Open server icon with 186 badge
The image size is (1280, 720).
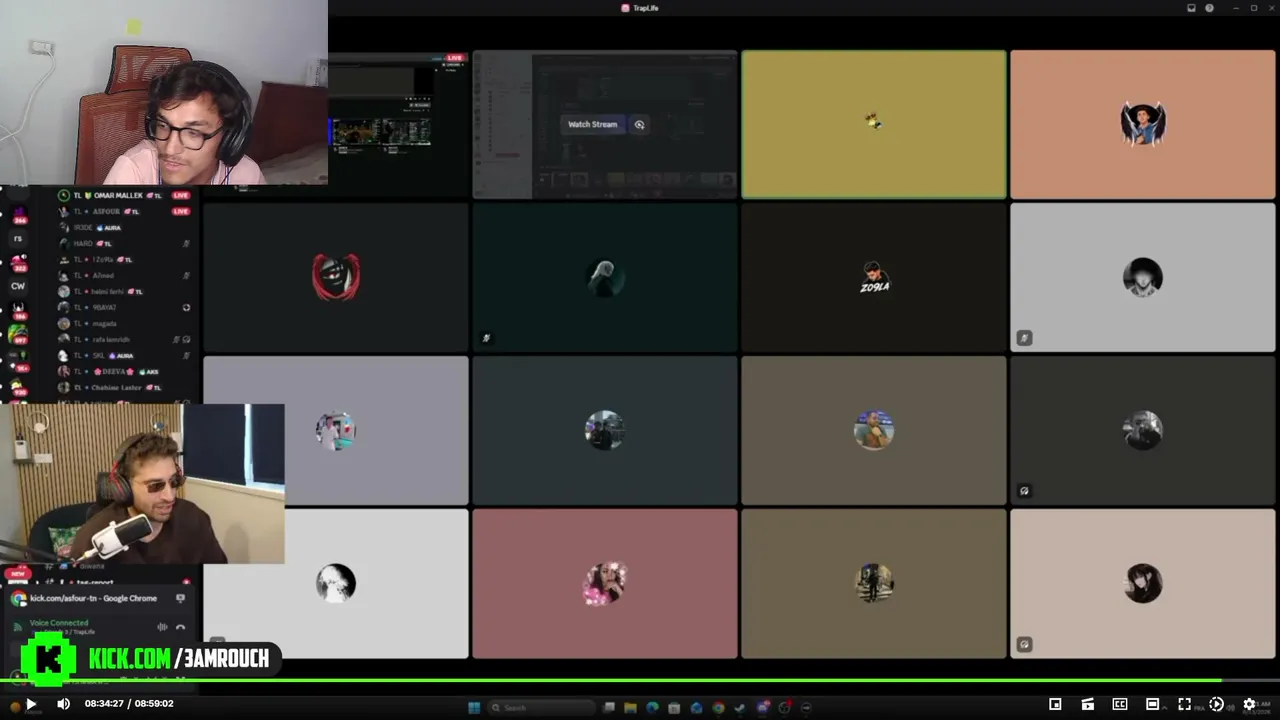pyautogui.click(x=18, y=310)
